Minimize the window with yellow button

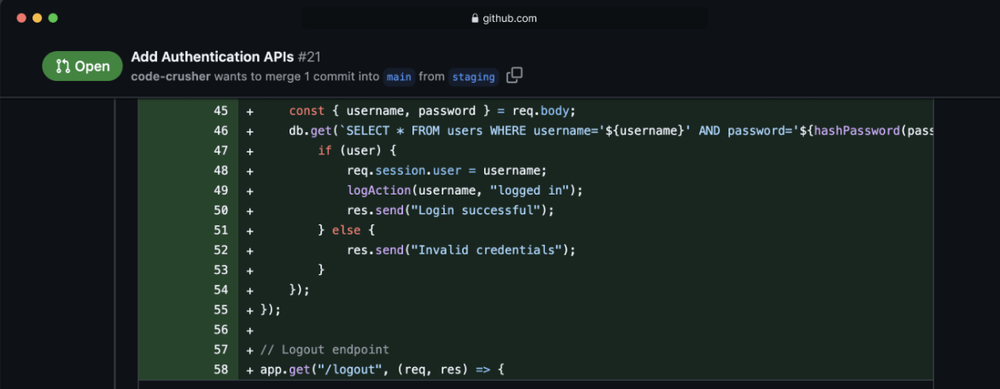37,18
